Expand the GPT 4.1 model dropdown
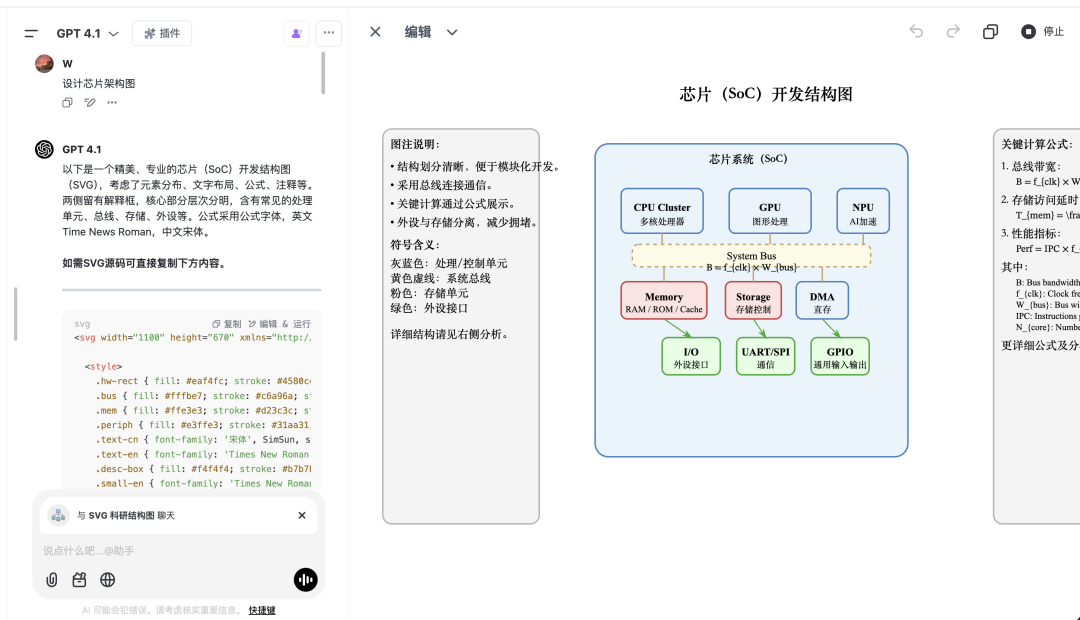Viewport: 1080px width, 620px height. pyautogui.click(x=90, y=32)
